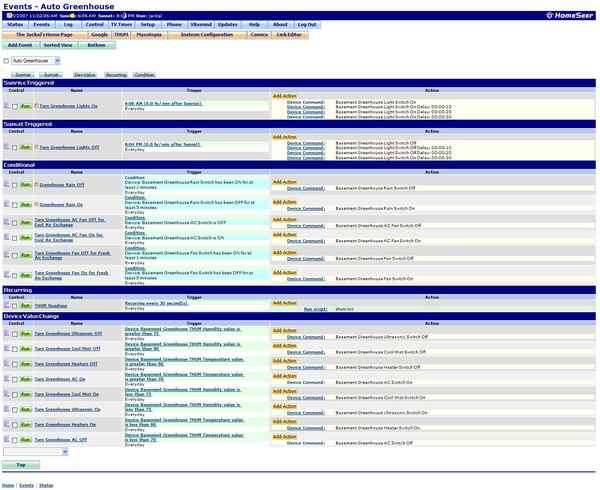Click the Top button at page bottom
The image size is (600, 490).
(x=21, y=465)
